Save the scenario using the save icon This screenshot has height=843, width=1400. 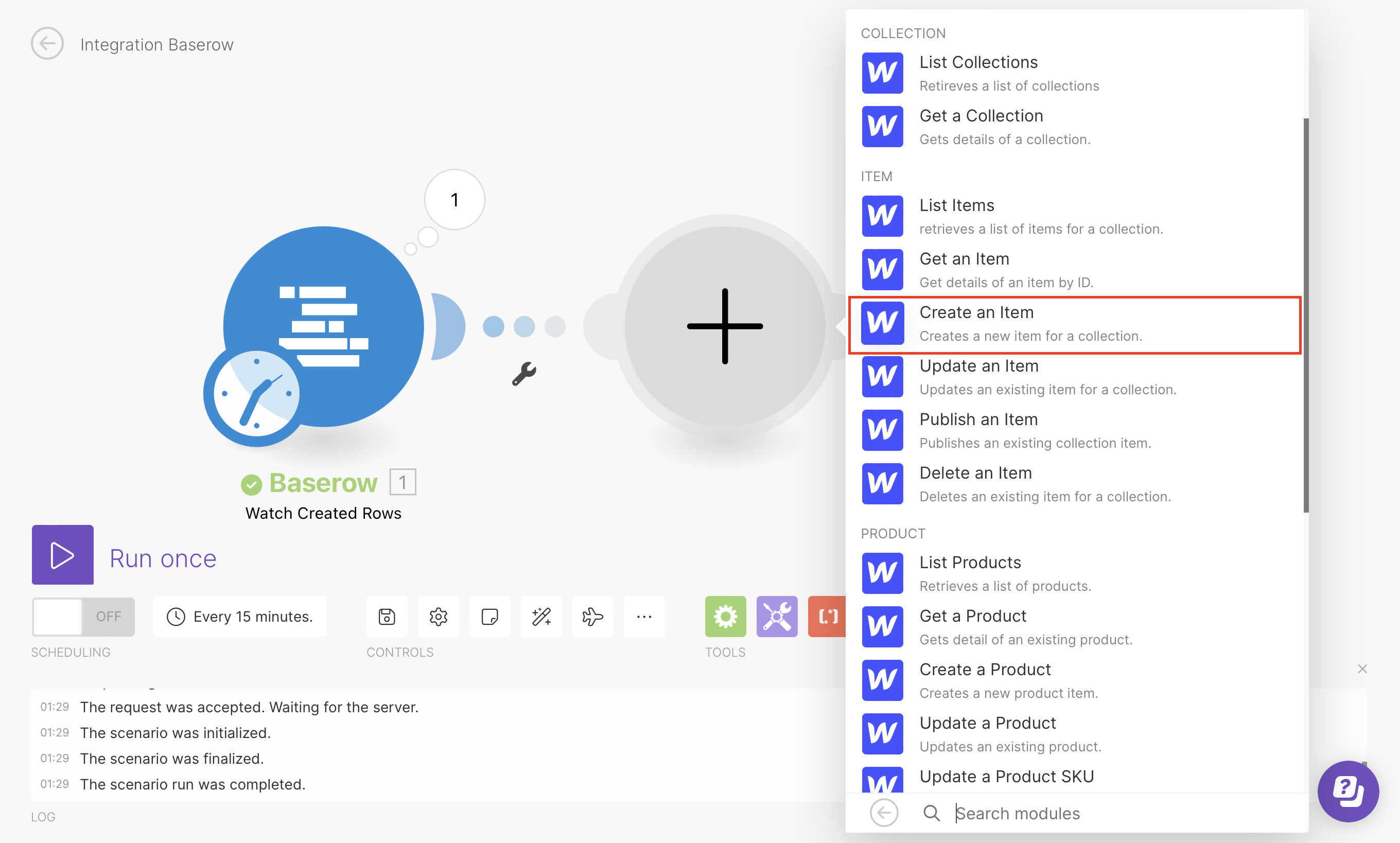click(387, 617)
